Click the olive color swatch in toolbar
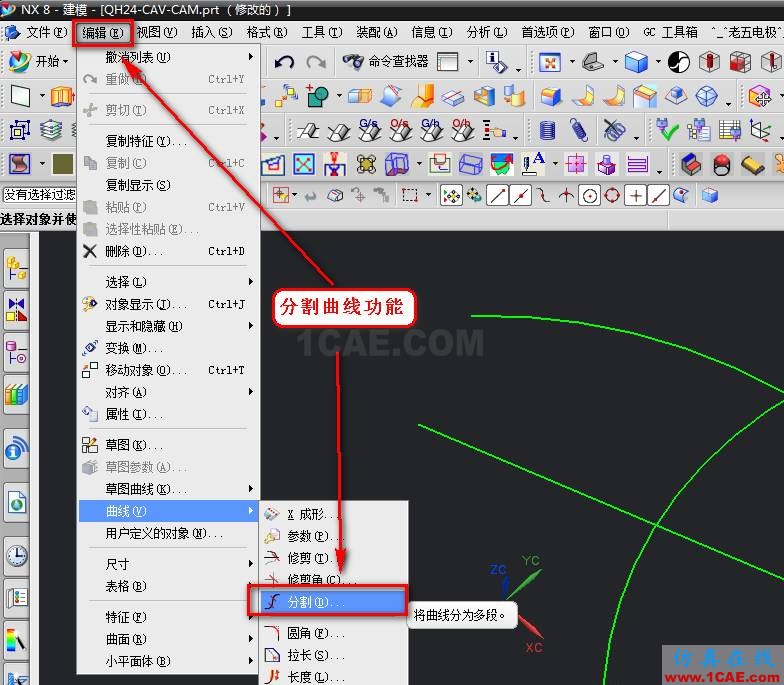 [63, 164]
